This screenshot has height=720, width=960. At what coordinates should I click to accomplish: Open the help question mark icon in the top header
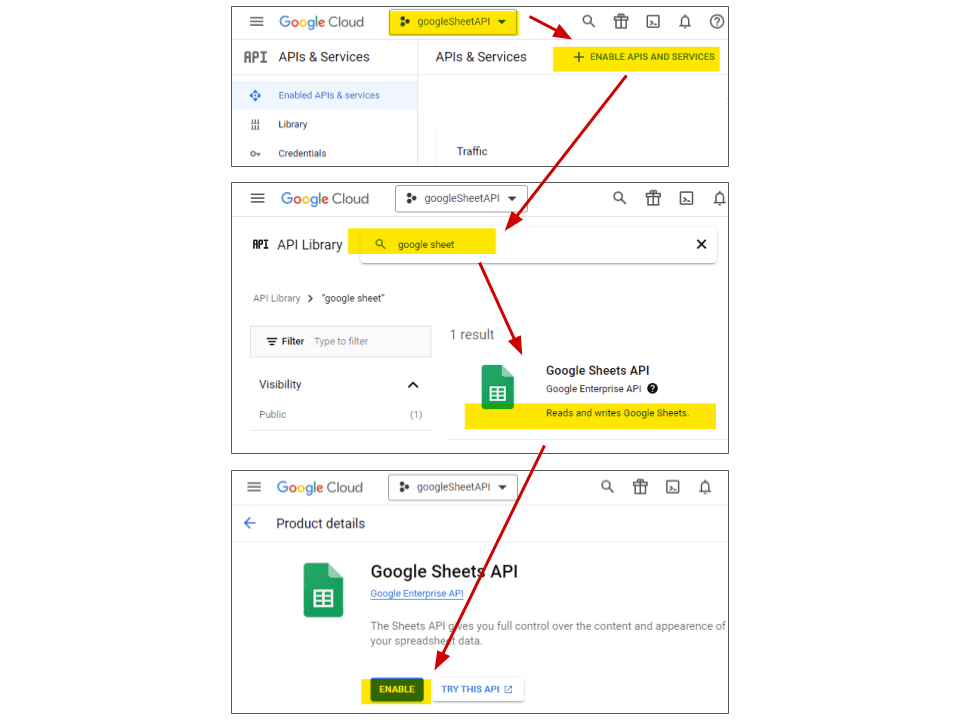716,22
